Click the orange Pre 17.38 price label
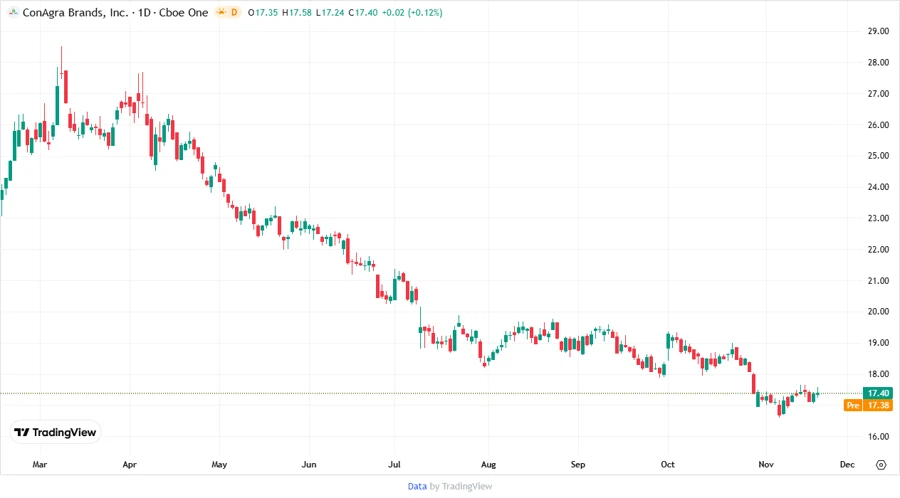 [868, 405]
